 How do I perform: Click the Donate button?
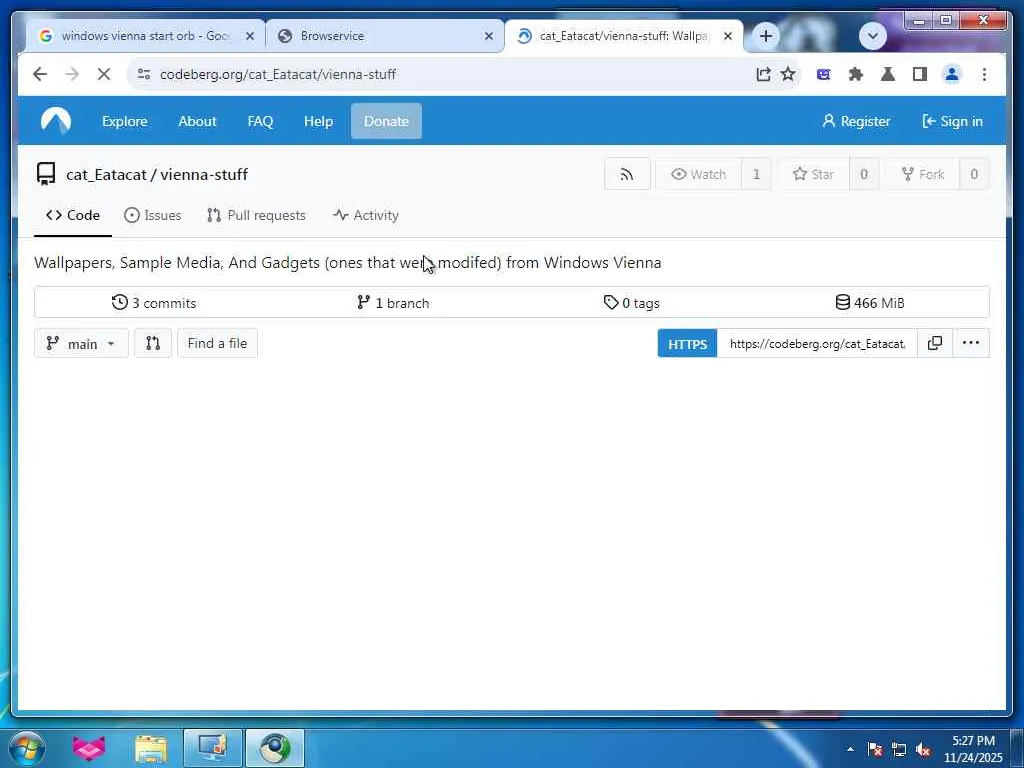(x=386, y=121)
